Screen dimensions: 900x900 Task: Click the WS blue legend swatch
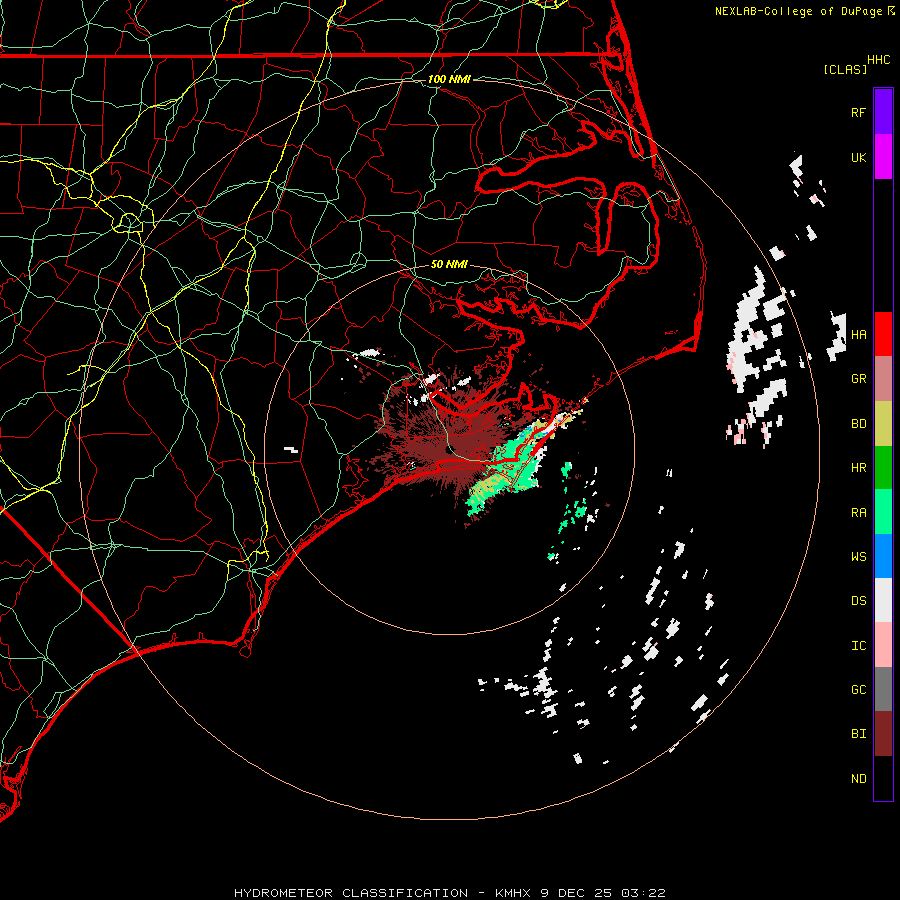pos(883,556)
